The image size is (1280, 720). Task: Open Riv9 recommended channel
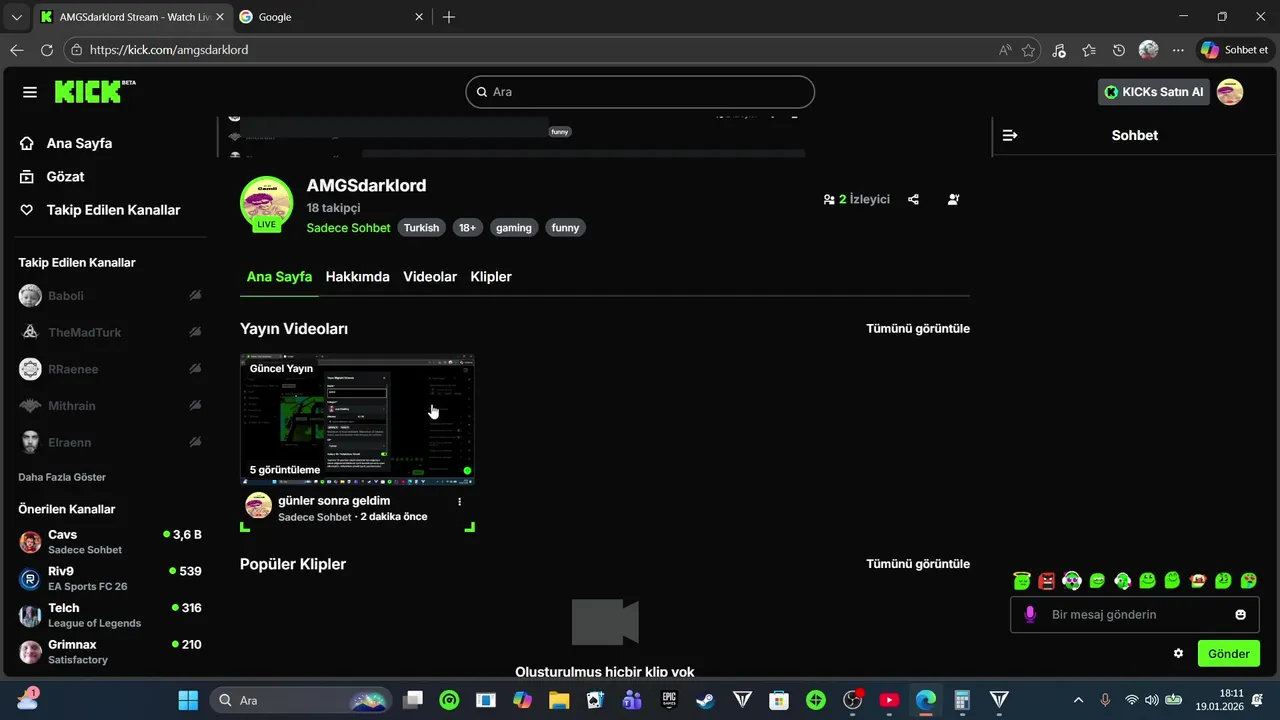tap(110, 579)
